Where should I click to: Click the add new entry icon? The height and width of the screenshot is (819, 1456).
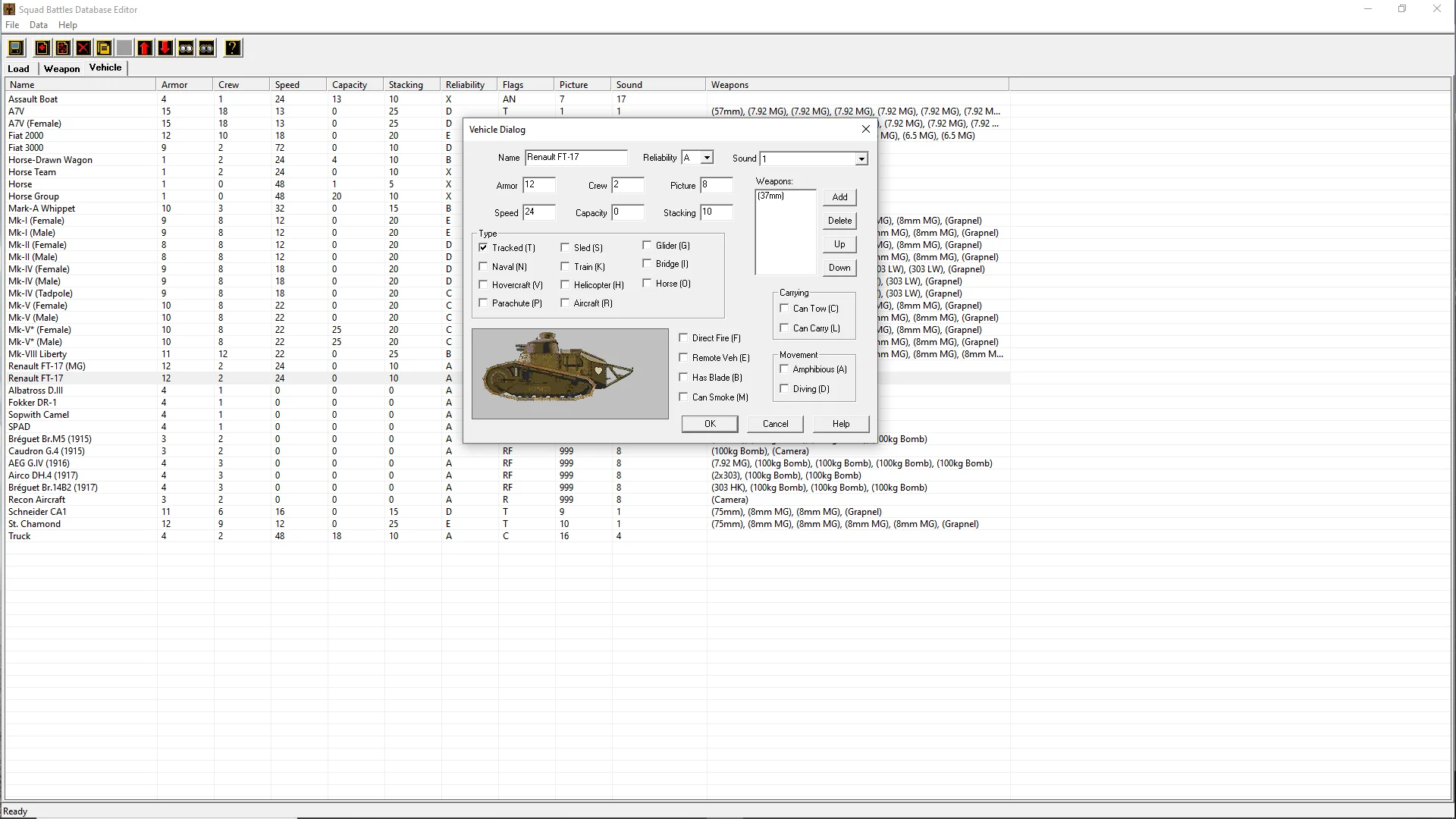click(42, 49)
